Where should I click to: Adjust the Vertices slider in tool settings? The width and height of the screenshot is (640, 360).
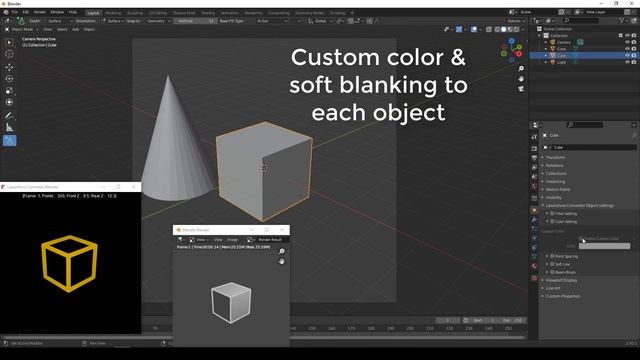click(x=195, y=21)
